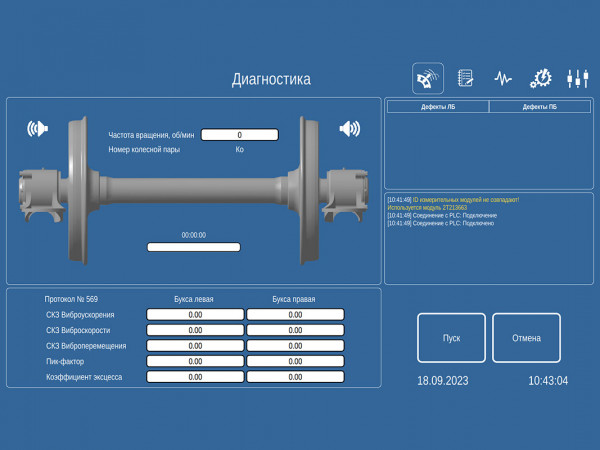Click the Отмена button

click(x=527, y=338)
